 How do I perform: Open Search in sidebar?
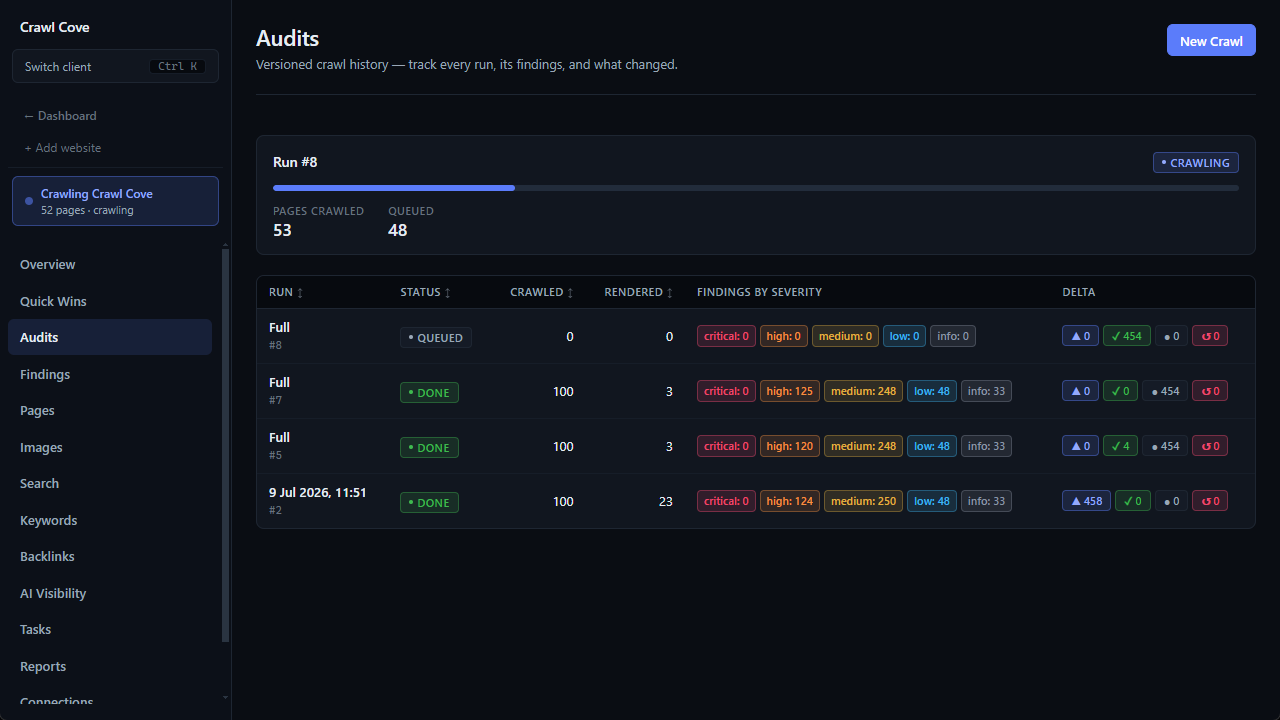click(110, 483)
